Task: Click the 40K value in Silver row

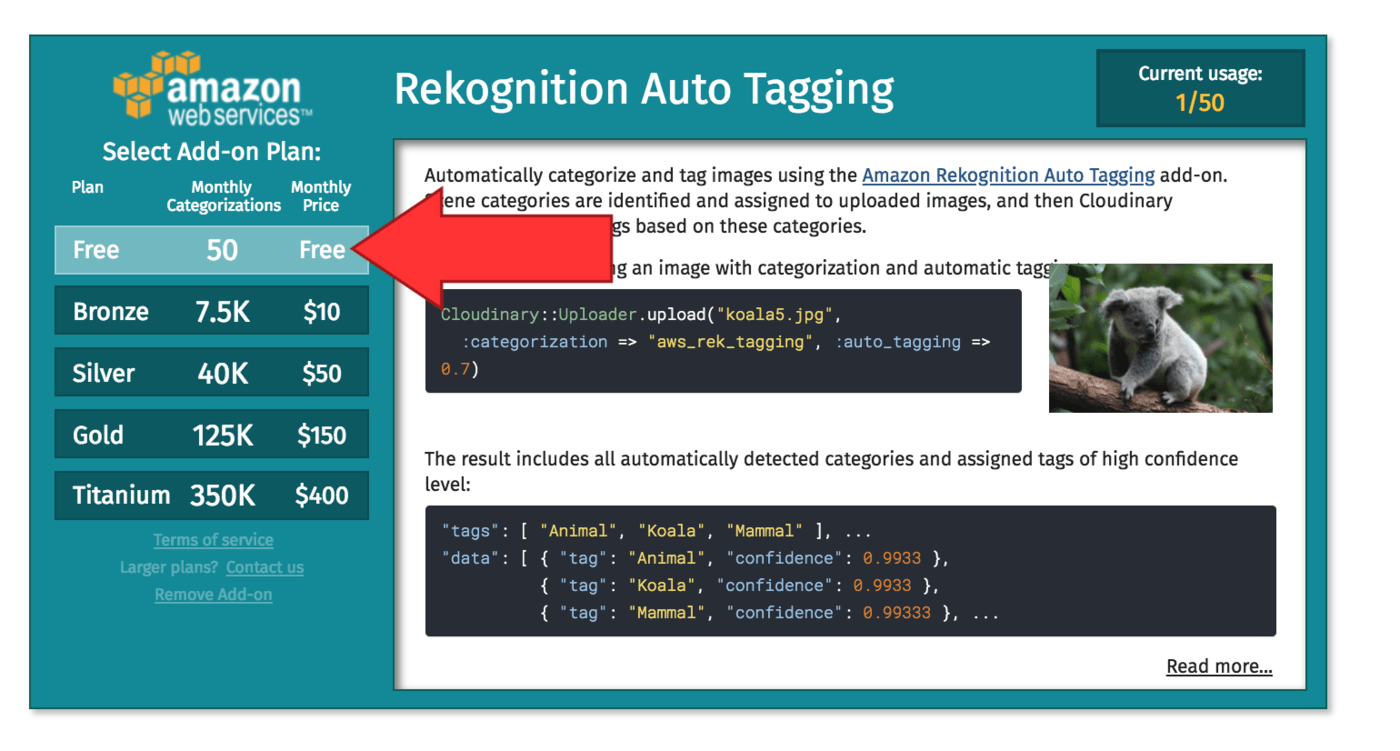Action: [x=222, y=374]
